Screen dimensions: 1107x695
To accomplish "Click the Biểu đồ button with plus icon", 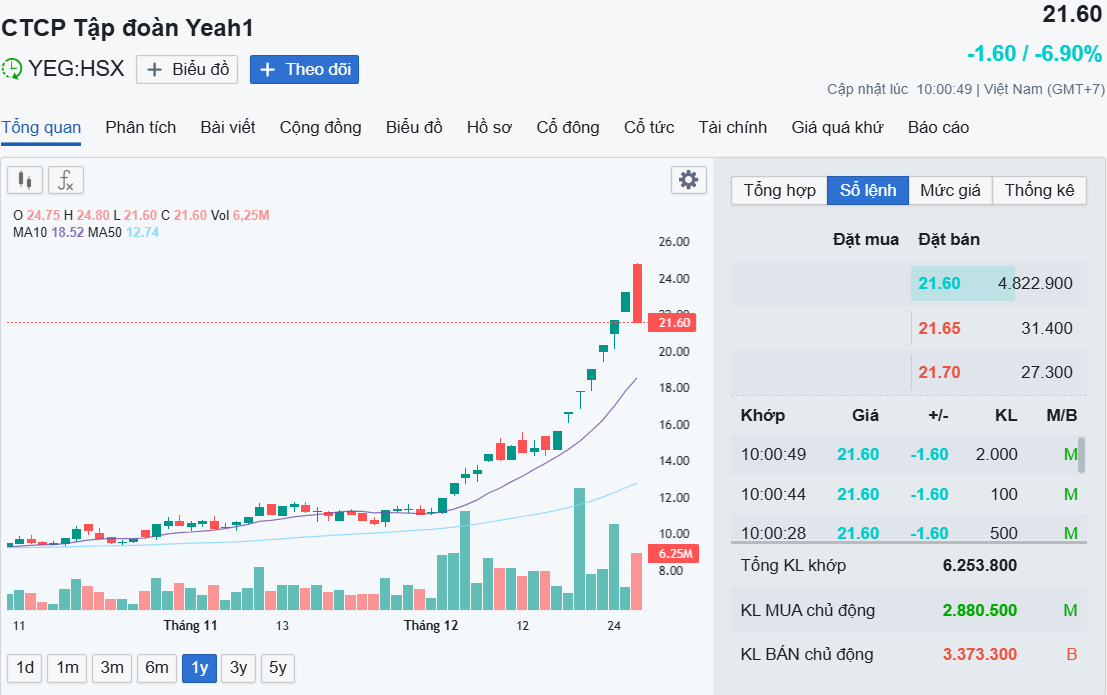I will click(x=188, y=69).
